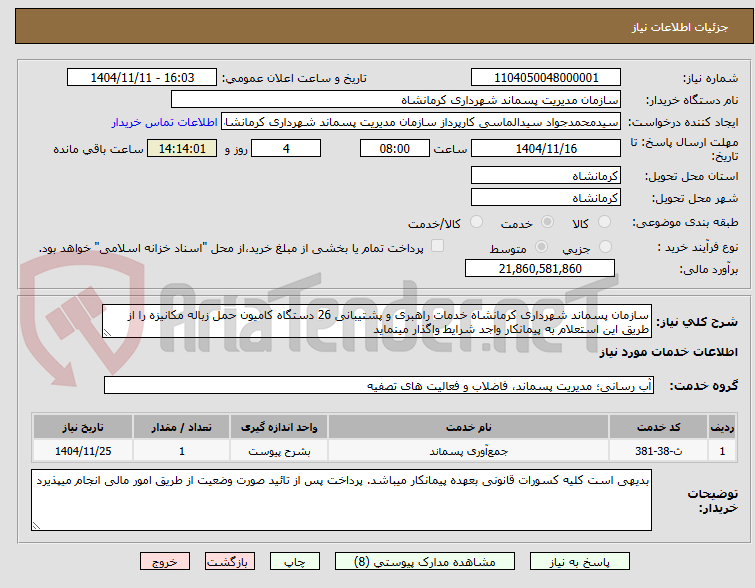Click the پاسخ به نیاز button

pos(580,562)
